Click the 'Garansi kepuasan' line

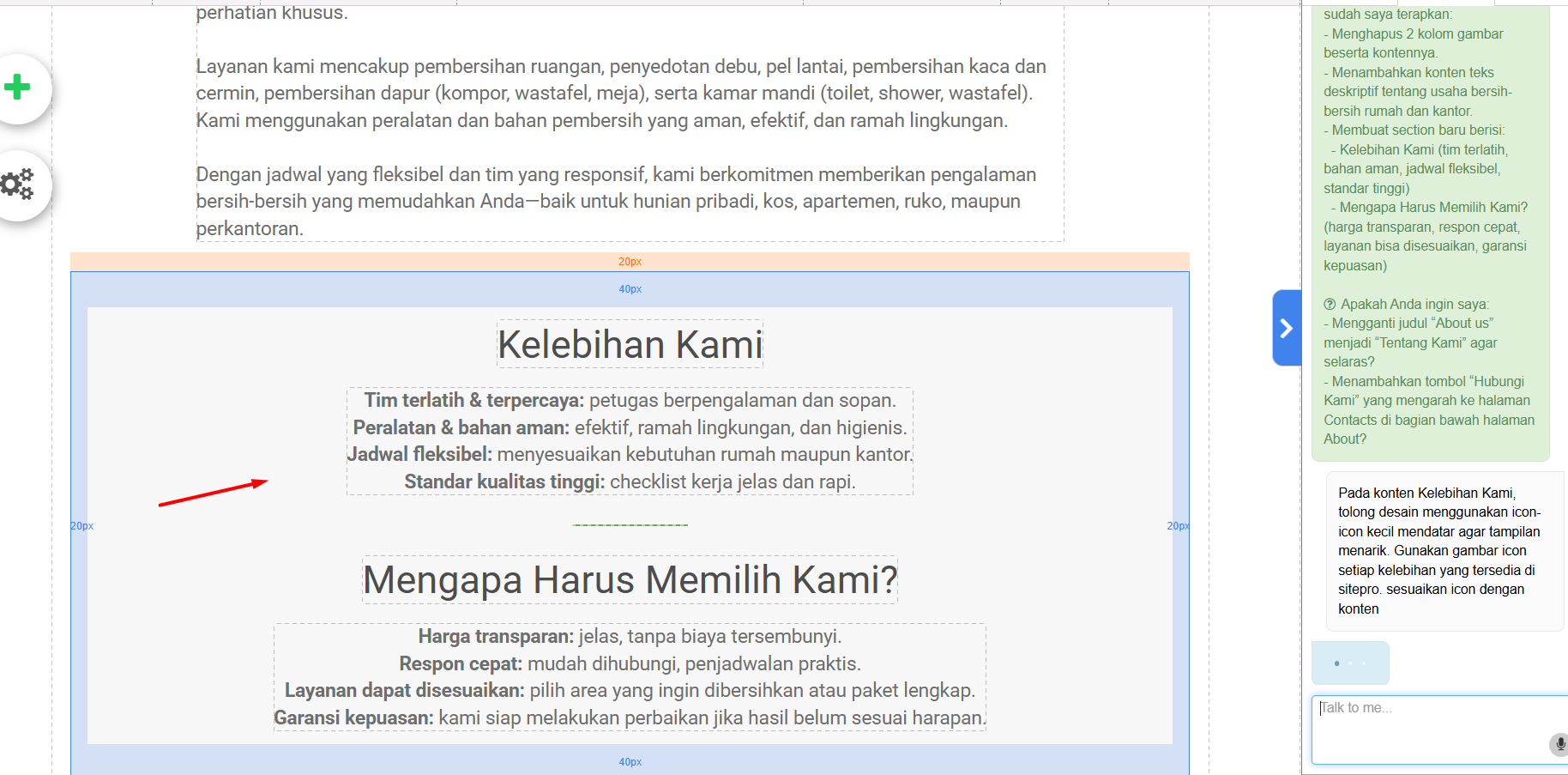pos(630,717)
